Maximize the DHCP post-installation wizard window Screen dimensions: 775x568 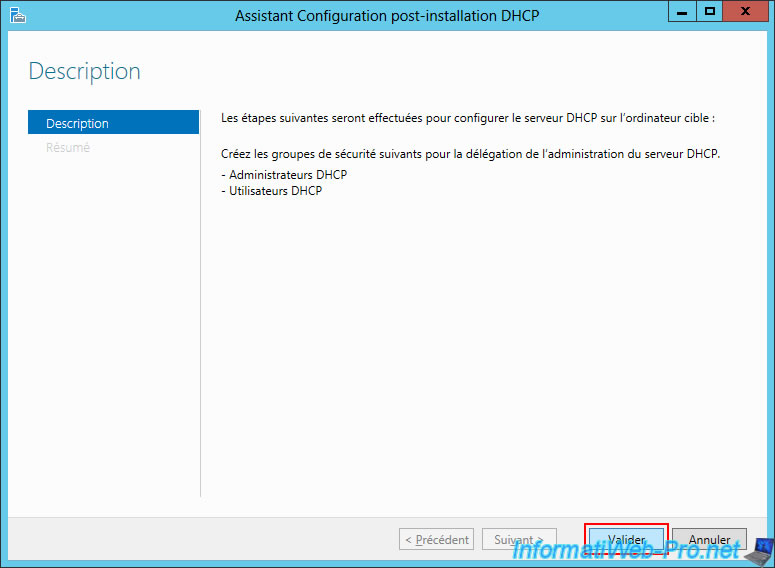click(x=710, y=12)
